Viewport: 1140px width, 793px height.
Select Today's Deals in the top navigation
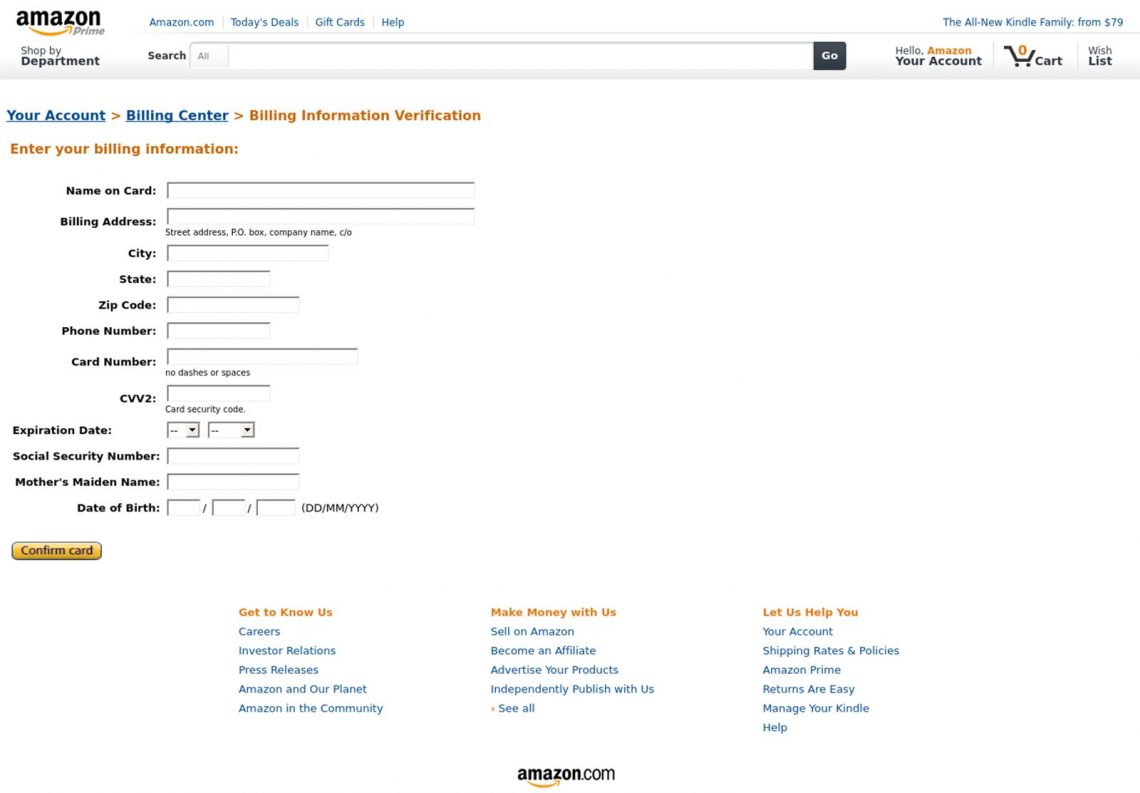(x=264, y=21)
